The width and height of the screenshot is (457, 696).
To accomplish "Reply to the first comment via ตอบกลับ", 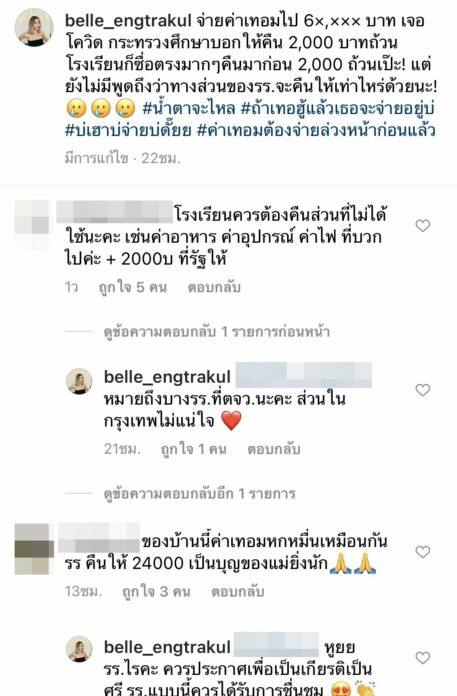I will (x=214, y=287).
